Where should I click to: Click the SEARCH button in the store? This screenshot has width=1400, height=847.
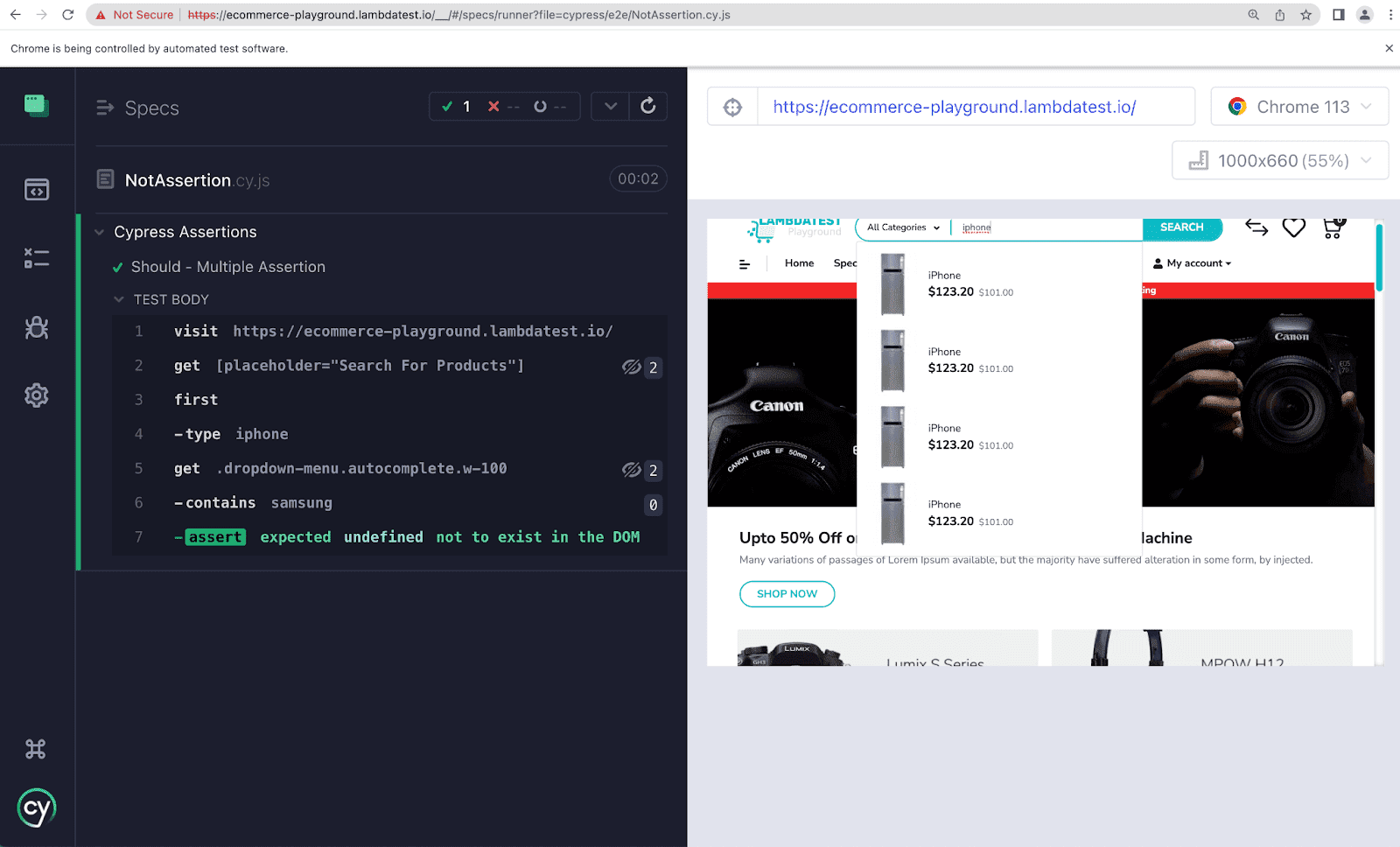click(x=1181, y=227)
